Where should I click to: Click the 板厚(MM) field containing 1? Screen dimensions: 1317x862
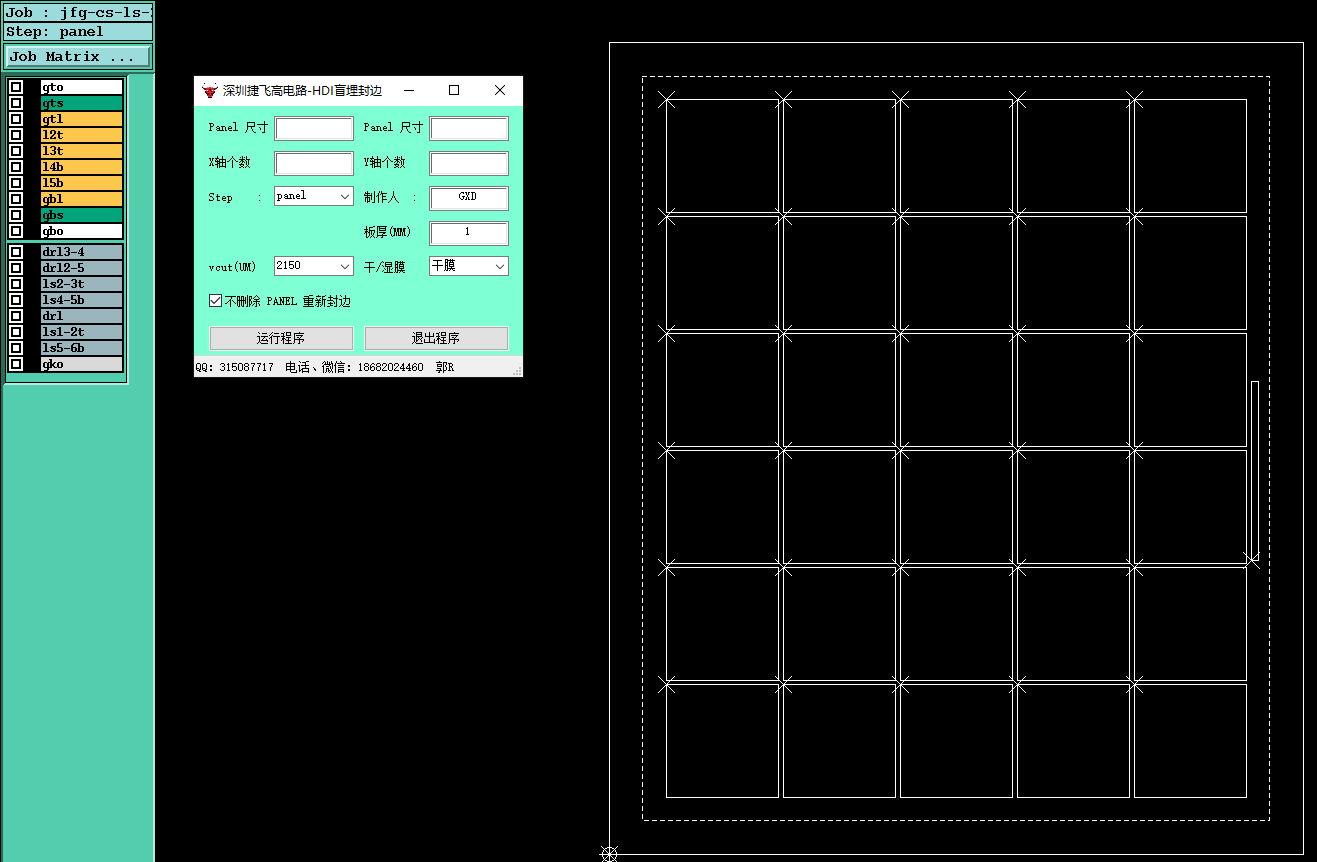tap(469, 233)
